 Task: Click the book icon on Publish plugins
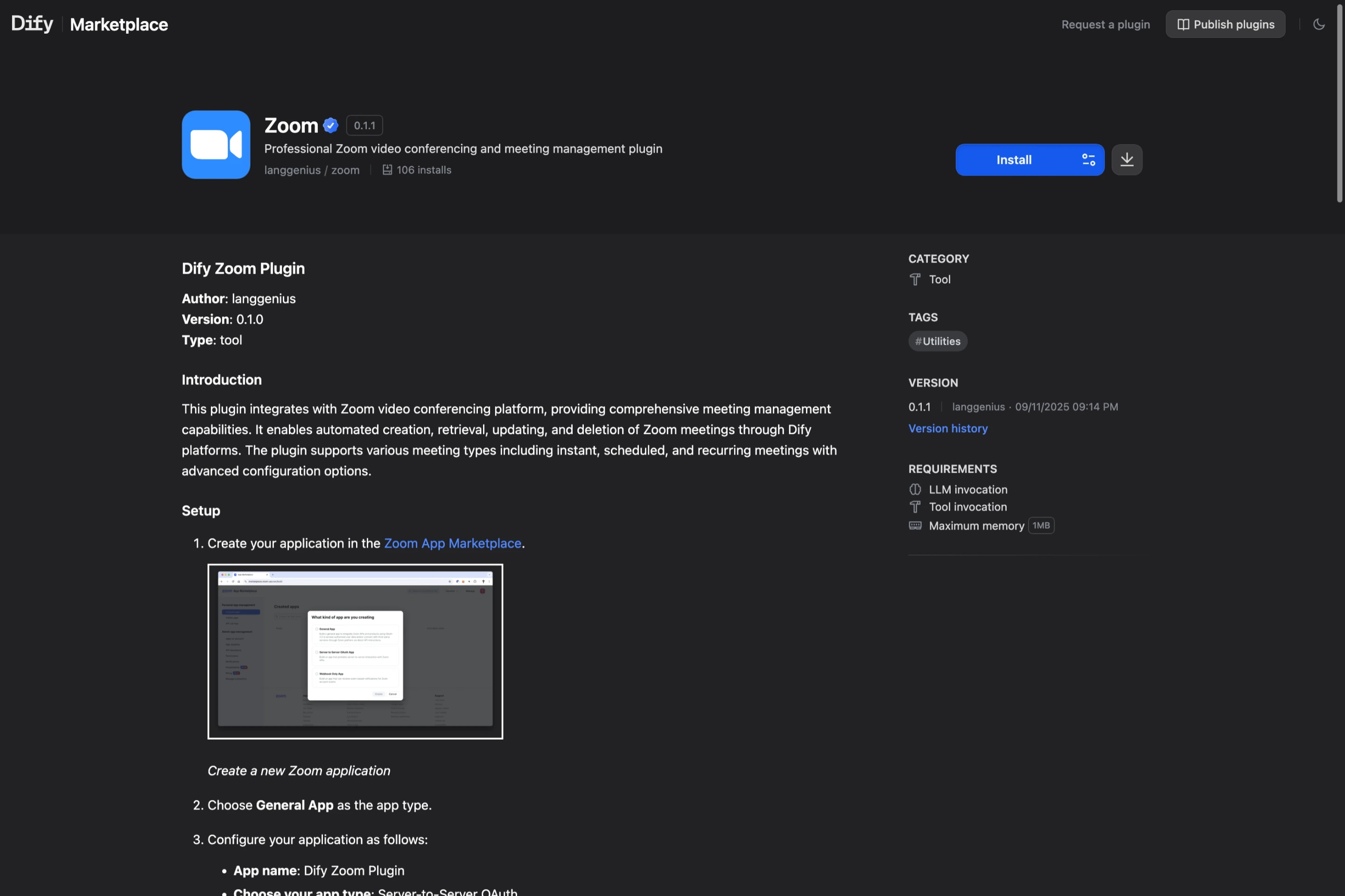click(x=1184, y=24)
